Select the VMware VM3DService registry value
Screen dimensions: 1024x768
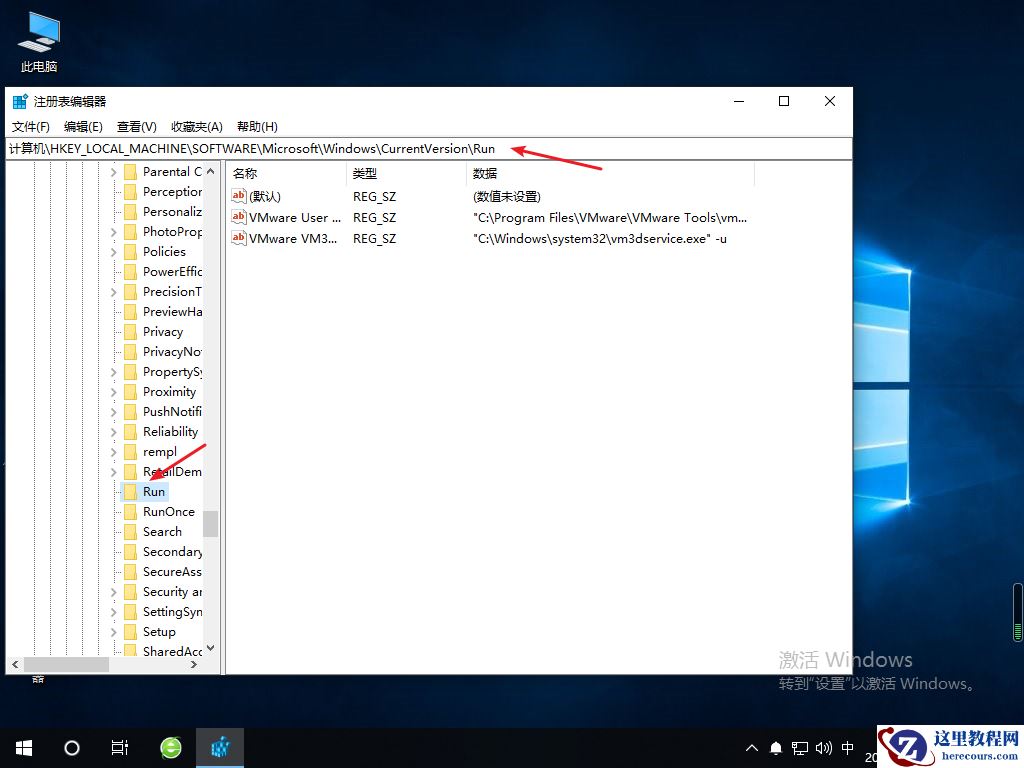point(290,238)
